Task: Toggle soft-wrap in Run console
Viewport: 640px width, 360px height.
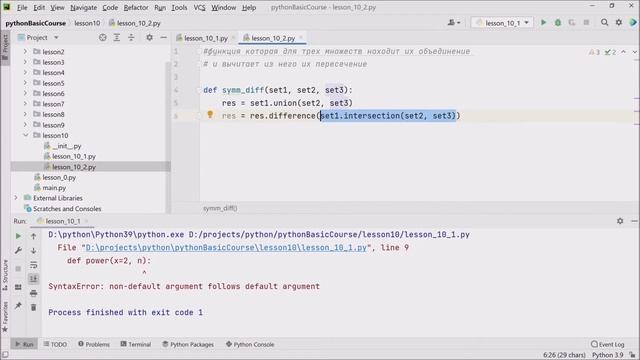Action: (33, 265)
